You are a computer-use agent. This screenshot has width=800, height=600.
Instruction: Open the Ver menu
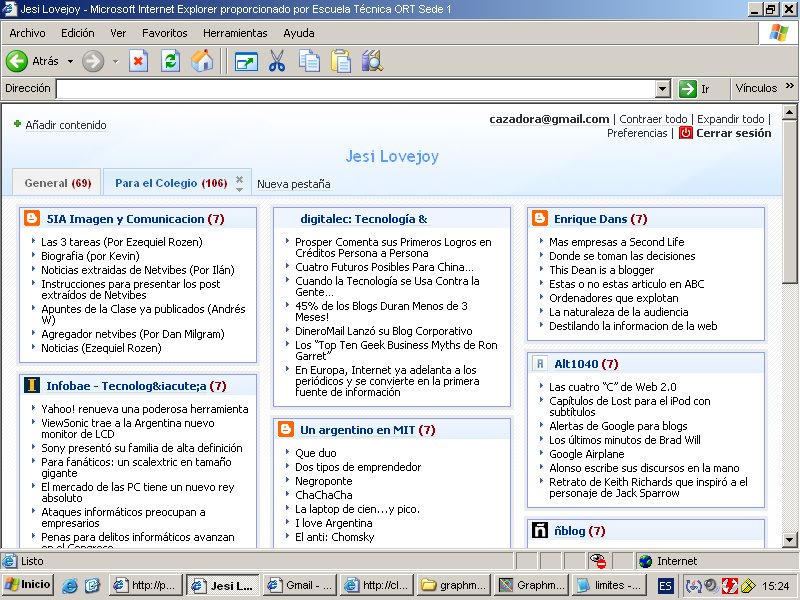(x=118, y=33)
